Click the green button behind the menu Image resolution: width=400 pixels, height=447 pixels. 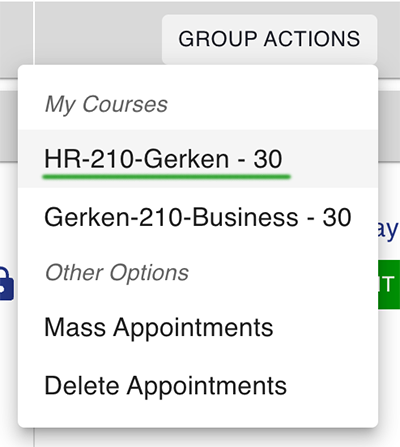389,284
